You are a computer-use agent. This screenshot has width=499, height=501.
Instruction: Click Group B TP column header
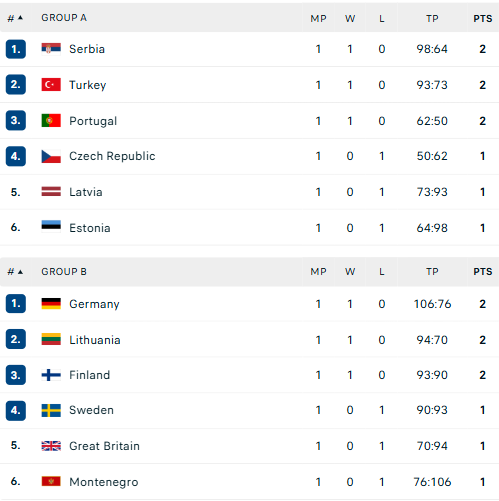tap(432, 272)
